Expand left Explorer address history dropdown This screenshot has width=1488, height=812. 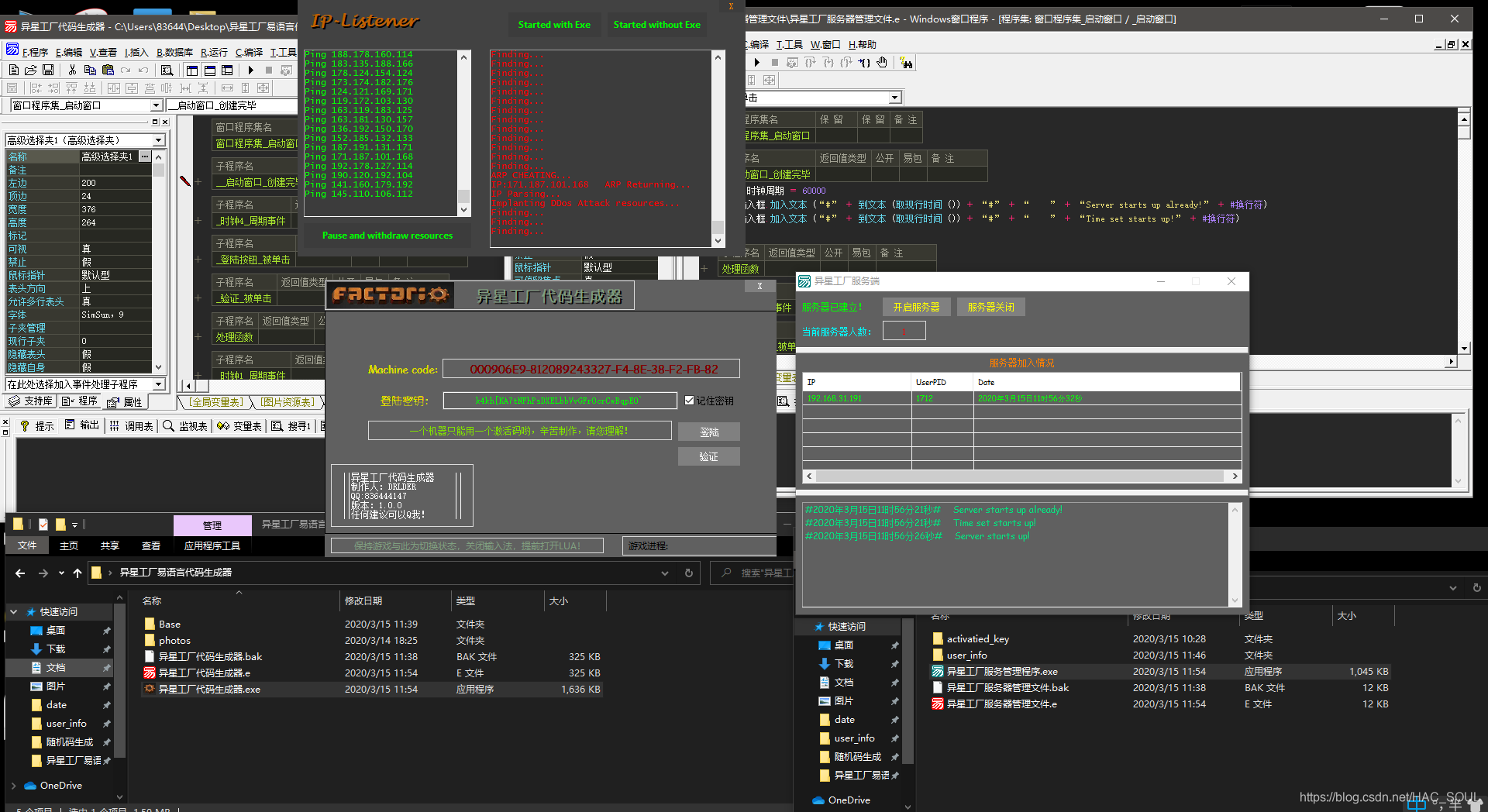pyautogui.click(x=664, y=573)
